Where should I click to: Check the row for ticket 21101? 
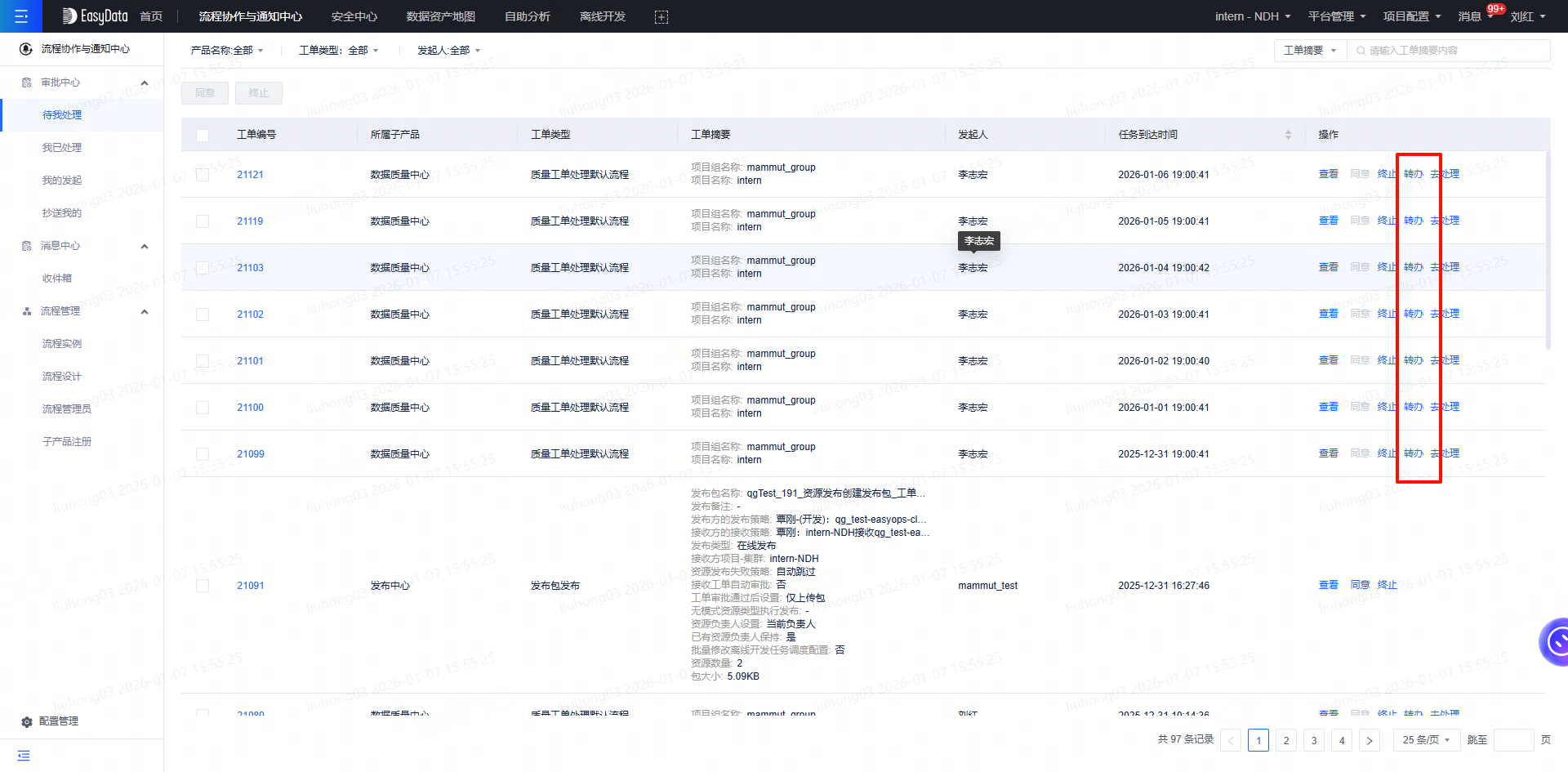[203, 361]
